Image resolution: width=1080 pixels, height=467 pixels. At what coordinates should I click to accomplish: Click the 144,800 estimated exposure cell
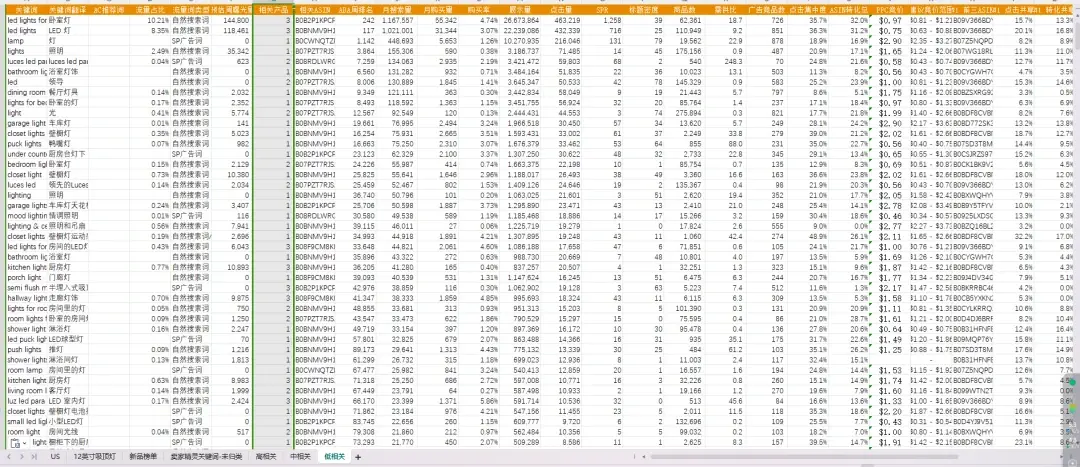click(x=231, y=21)
